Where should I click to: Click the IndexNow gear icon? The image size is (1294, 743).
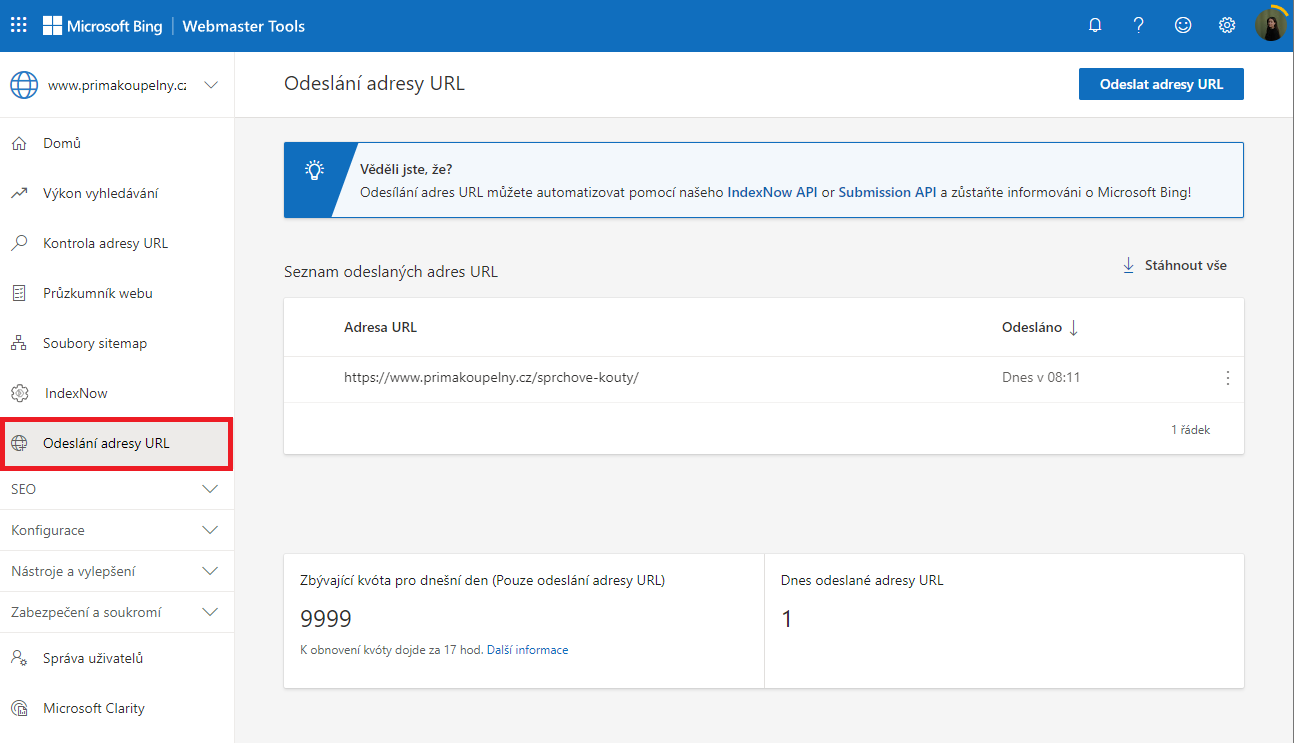coord(19,394)
